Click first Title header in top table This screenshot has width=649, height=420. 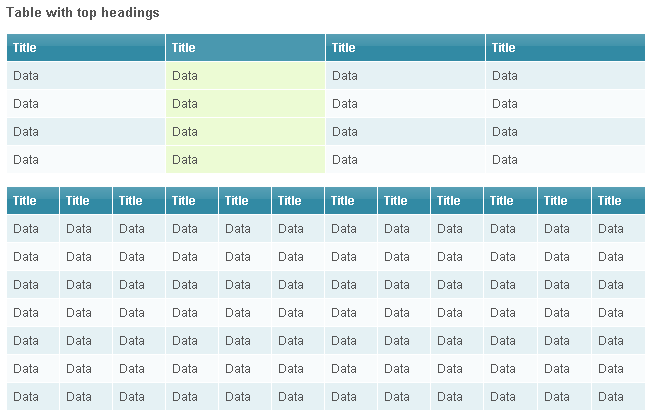click(25, 47)
